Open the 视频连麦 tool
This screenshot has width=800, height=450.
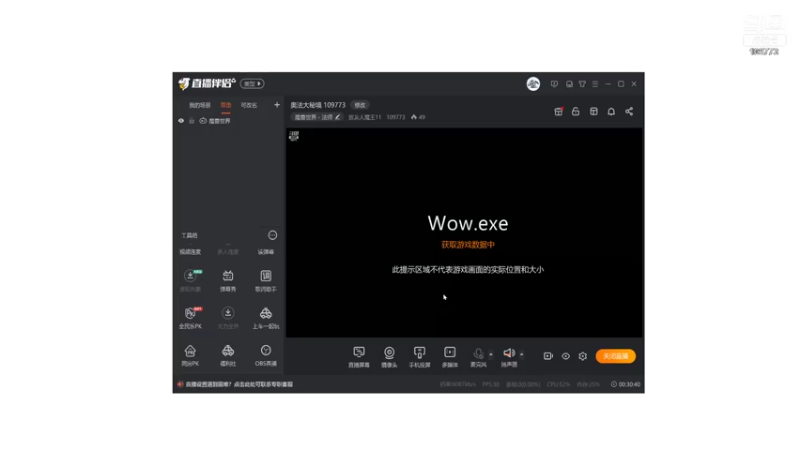click(x=190, y=252)
